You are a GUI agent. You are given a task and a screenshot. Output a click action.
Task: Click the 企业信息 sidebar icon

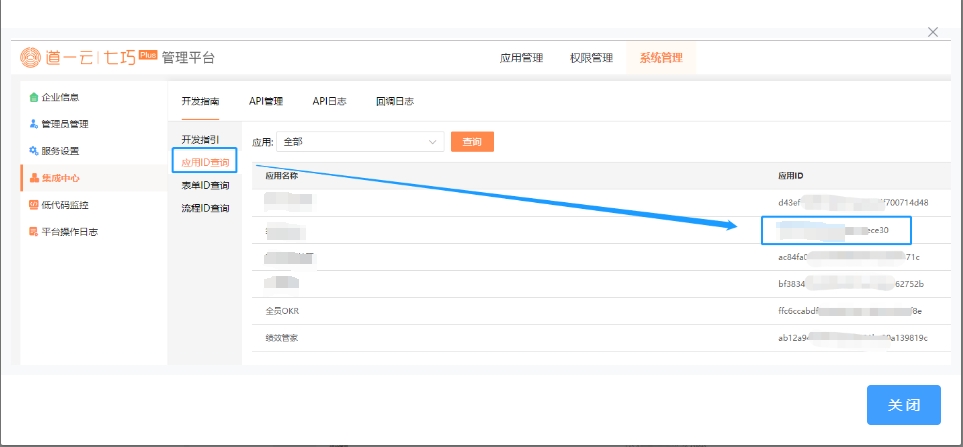34,98
